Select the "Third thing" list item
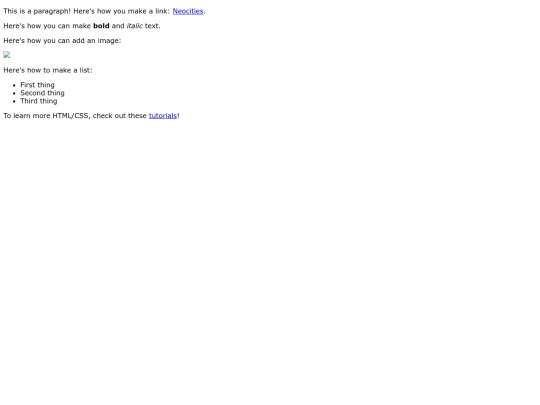Image resolution: width=540 pixels, height=405 pixels. (x=39, y=101)
